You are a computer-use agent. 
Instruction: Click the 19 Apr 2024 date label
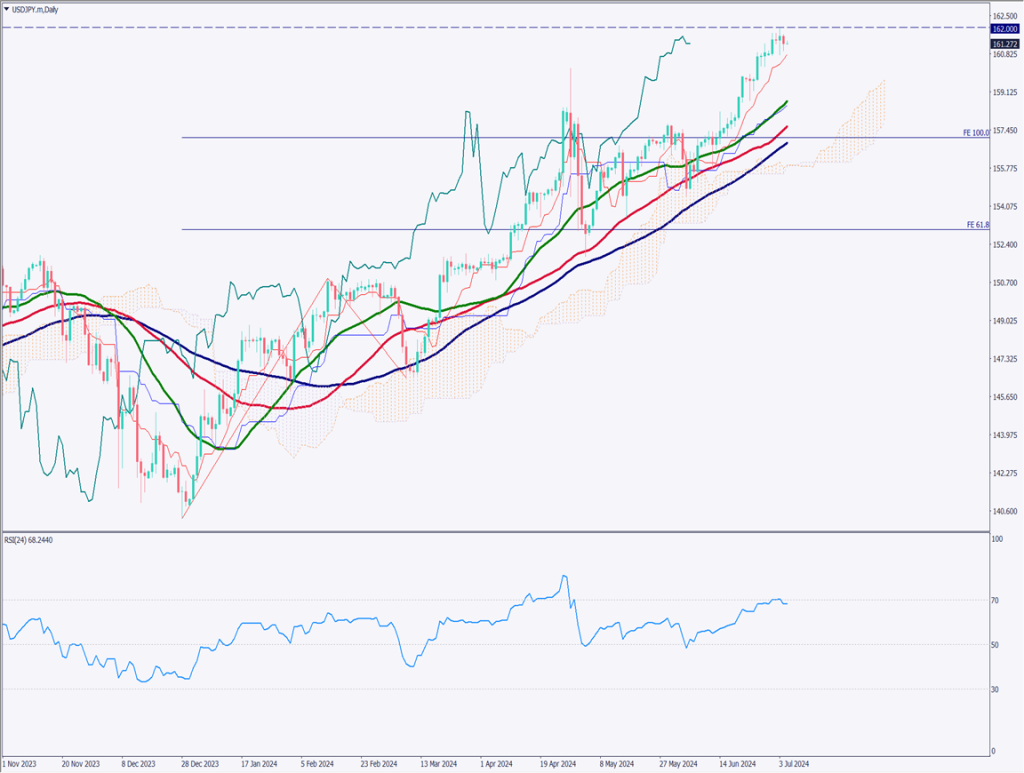558,762
